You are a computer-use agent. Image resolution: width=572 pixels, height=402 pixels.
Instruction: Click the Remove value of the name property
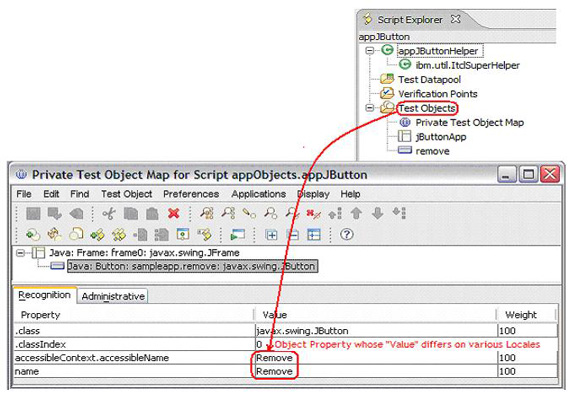click(x=274, y=371)
